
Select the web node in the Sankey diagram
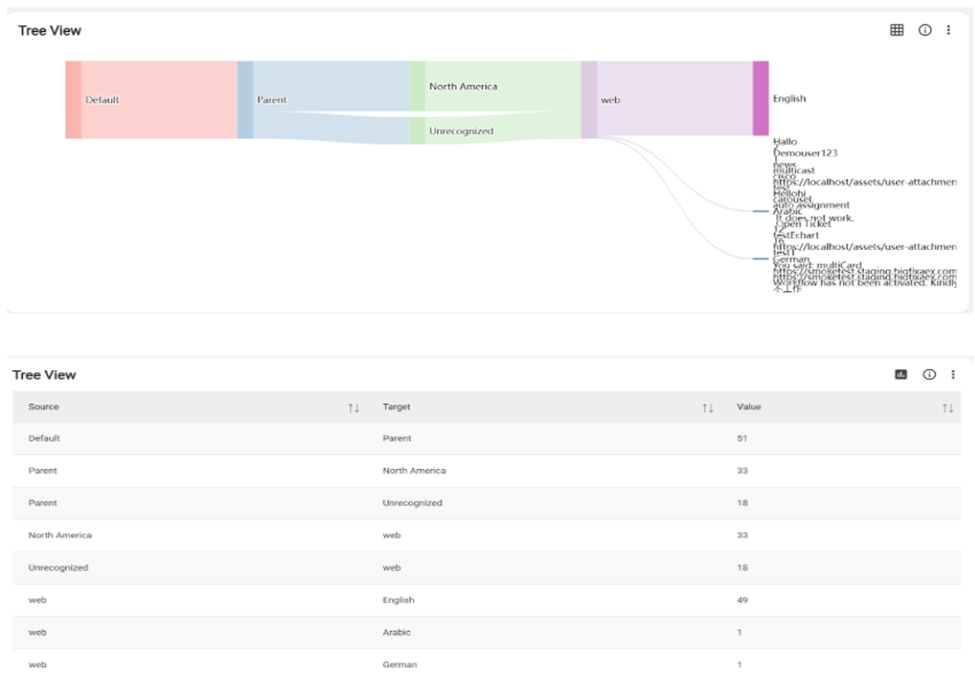pyautogui.click(x=589, y=99)
